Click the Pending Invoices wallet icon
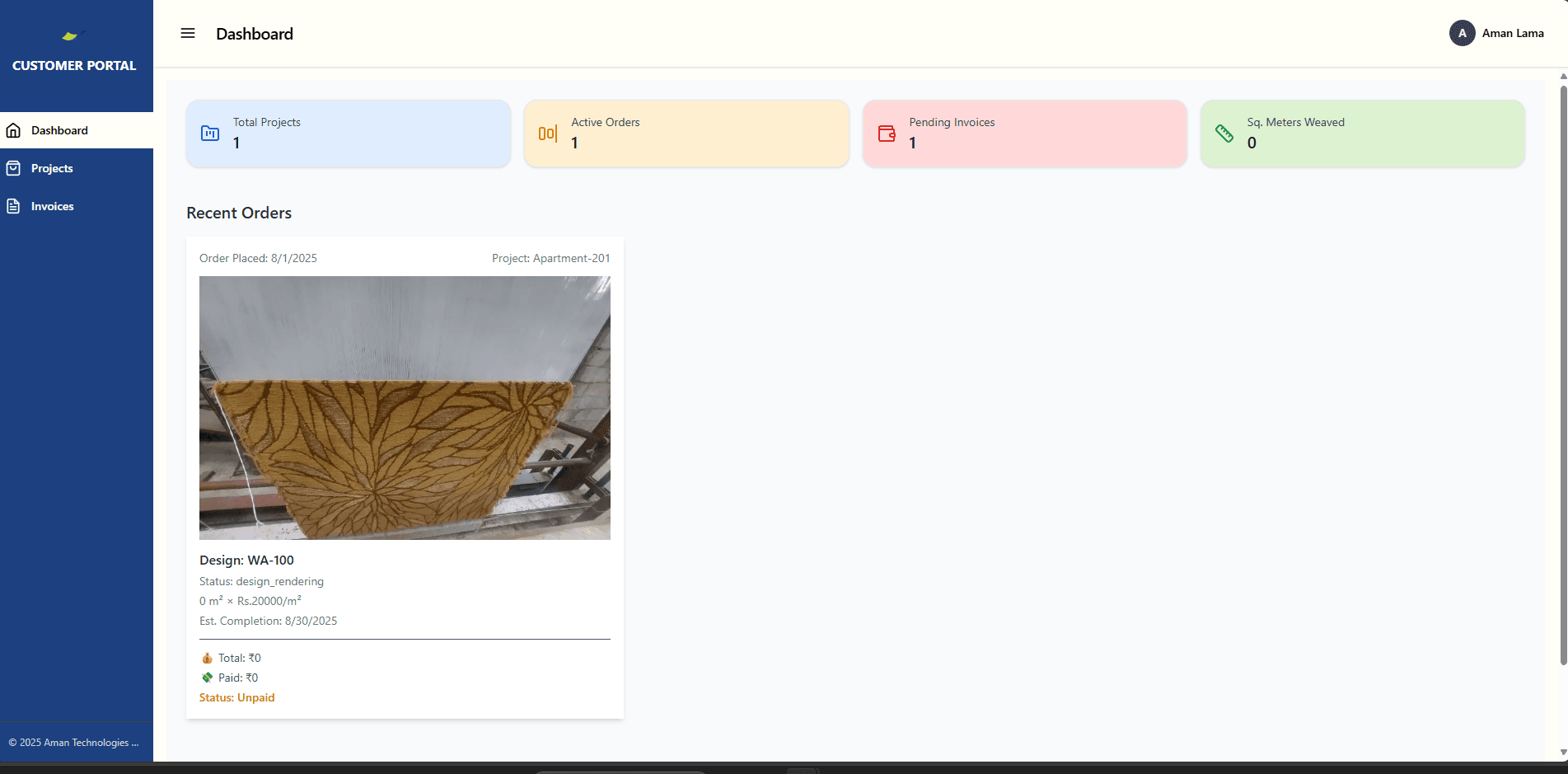Image resolution: width=1568 pixels, height=774 pixels. 887,134
